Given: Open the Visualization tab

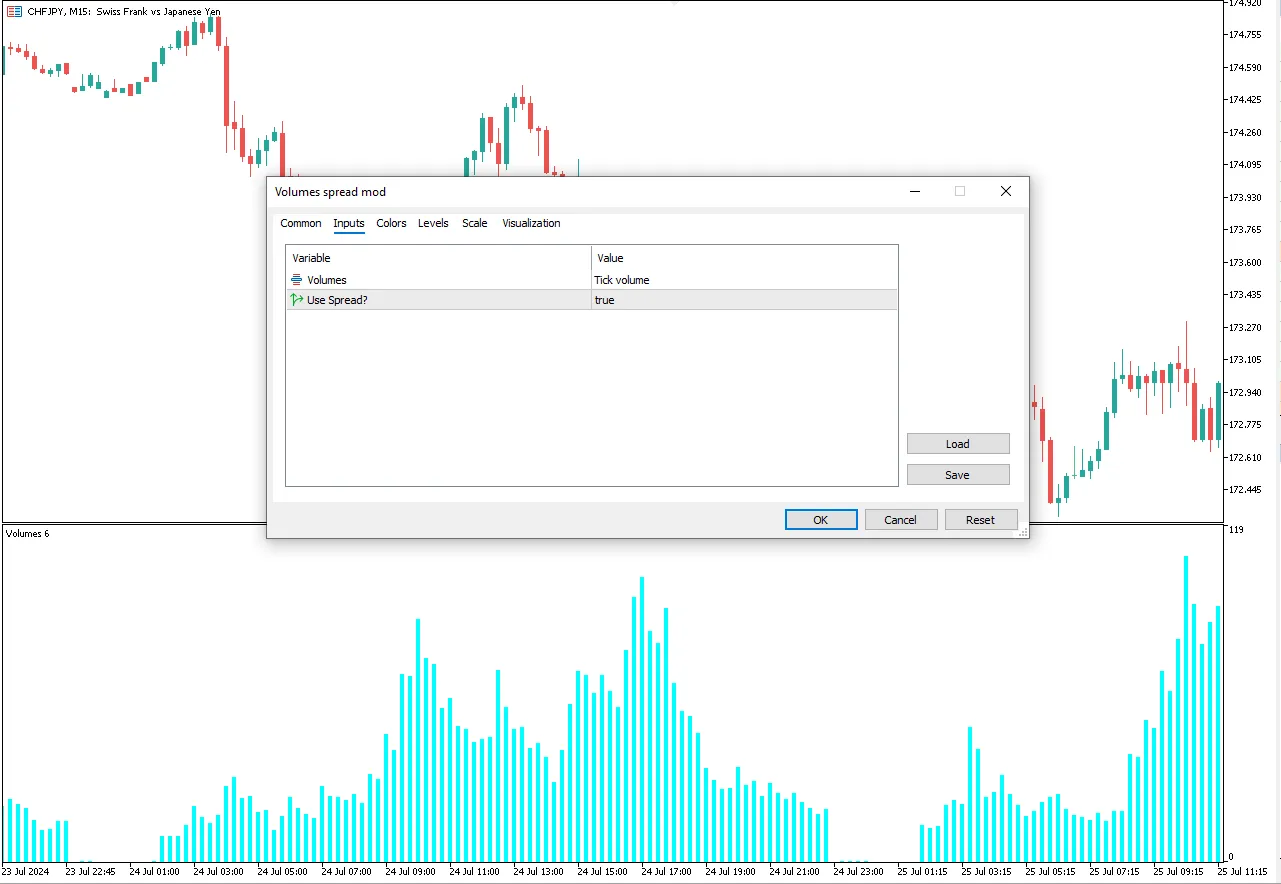Looking at the screenshot, I should pos(531,223).
